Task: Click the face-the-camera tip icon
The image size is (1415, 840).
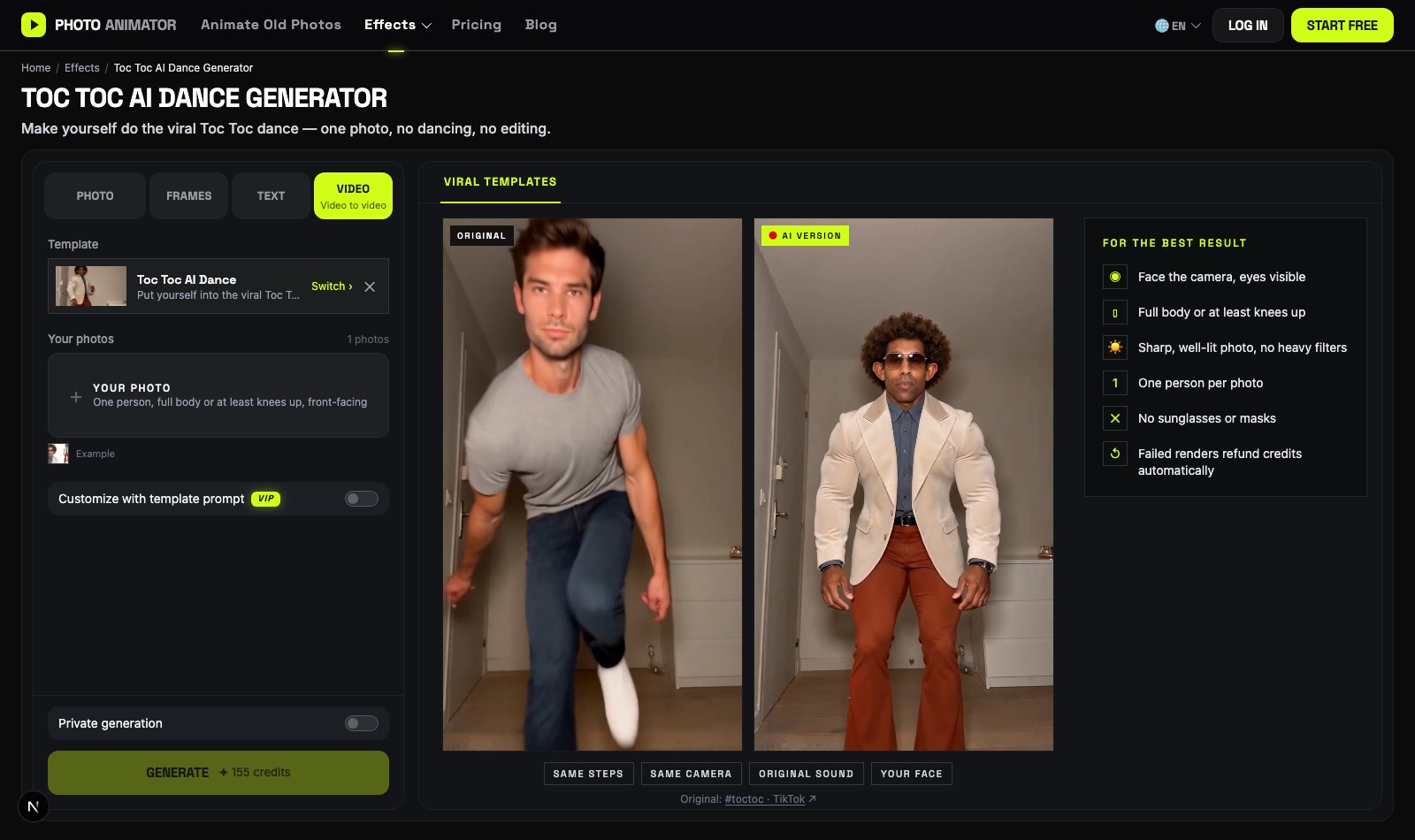Action: click(x=1115, y=277)
